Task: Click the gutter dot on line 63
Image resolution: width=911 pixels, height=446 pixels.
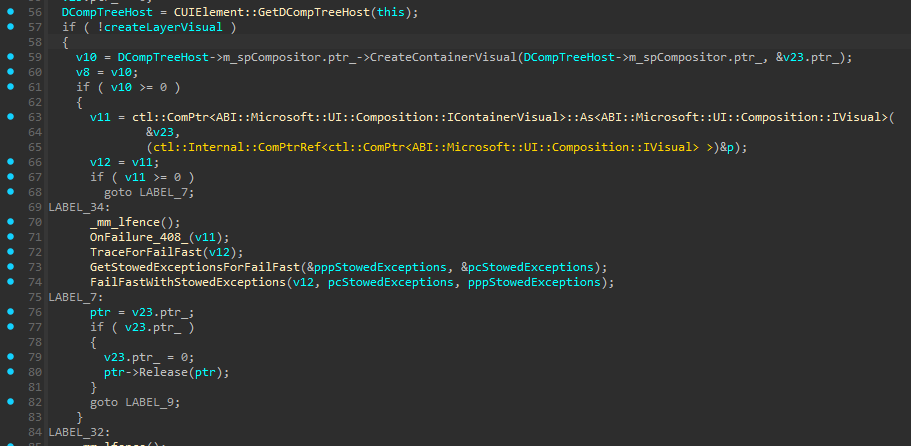Action: click(x=9, y=117)
